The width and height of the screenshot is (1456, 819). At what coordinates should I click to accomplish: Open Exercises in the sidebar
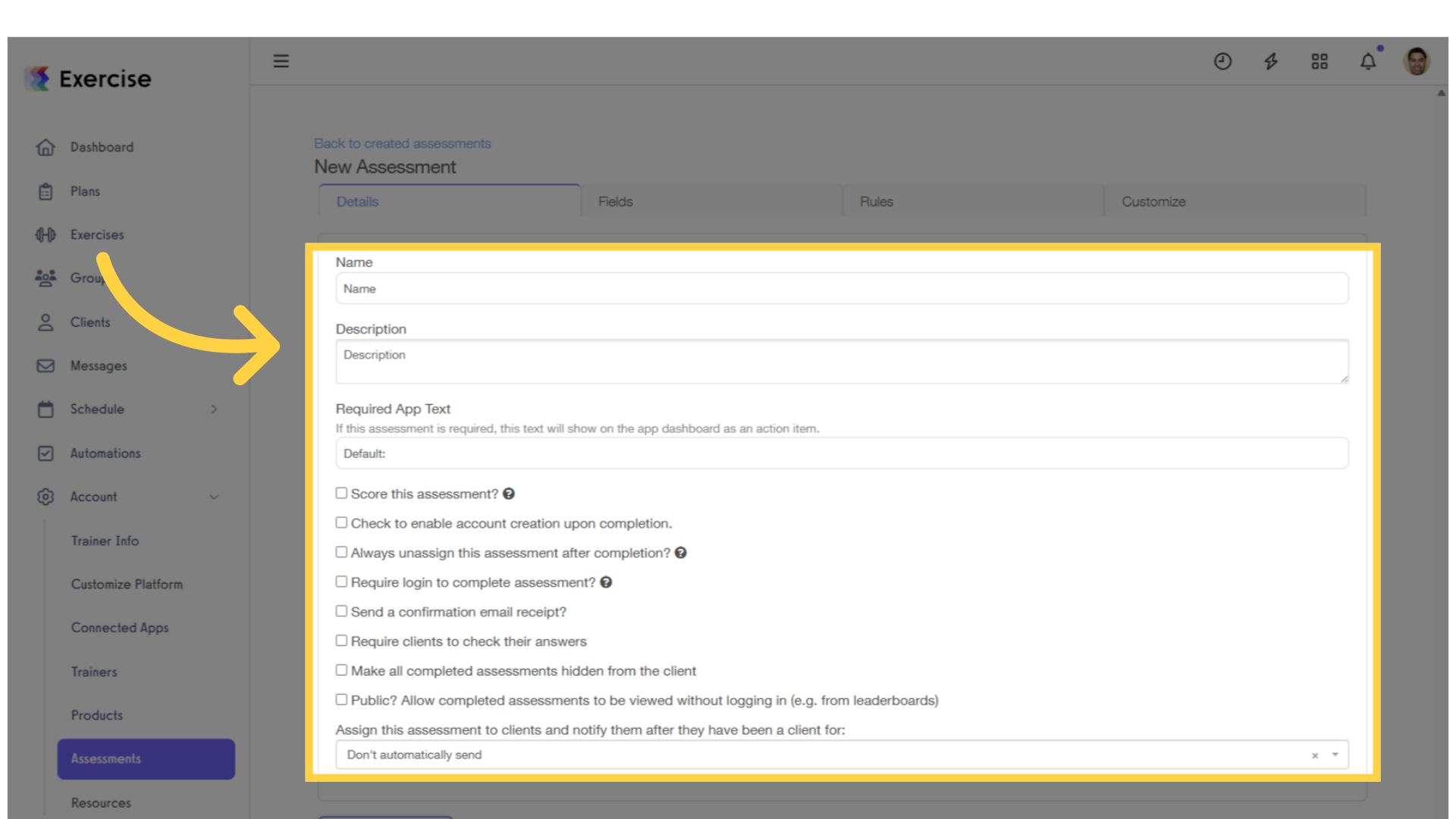tap(97, 235)
